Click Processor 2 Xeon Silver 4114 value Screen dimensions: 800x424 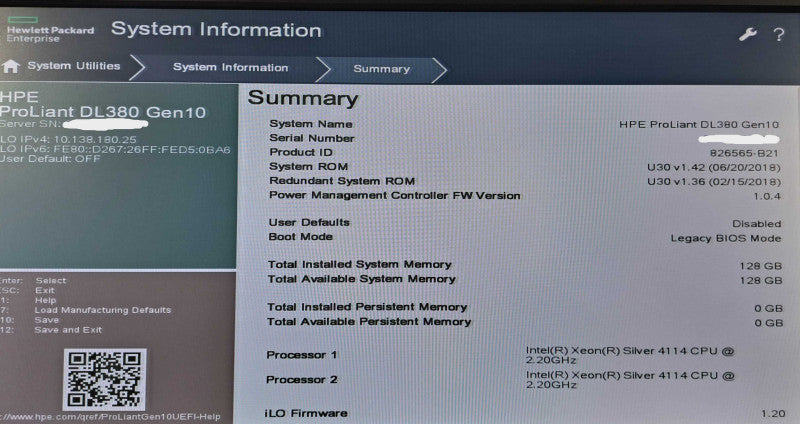click(x=630, y=380)
